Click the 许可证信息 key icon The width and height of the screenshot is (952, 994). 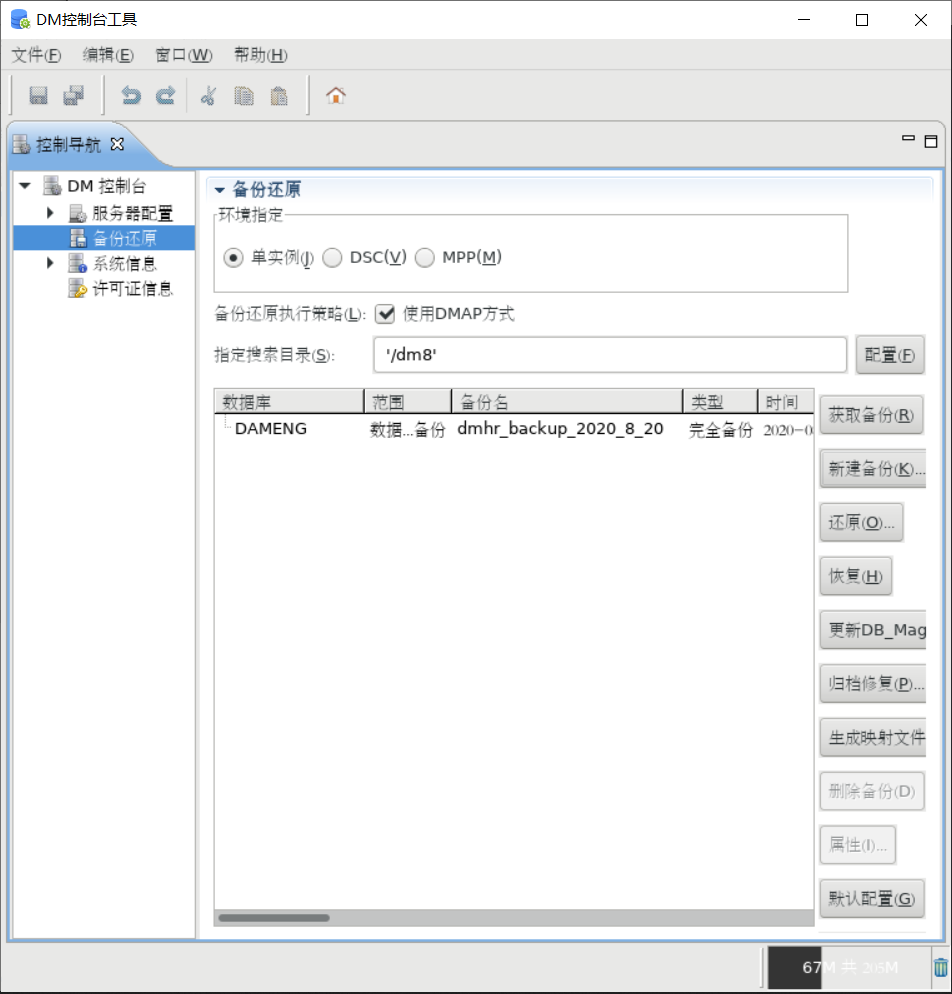pyautogui.click(x=77, y=288)
